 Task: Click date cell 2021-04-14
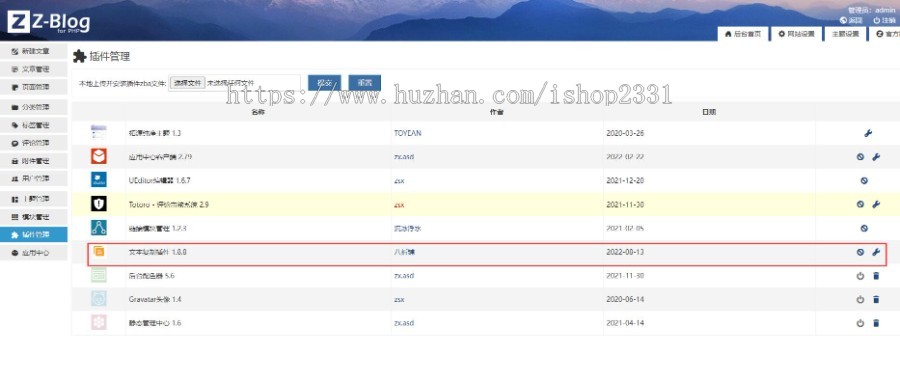tap(625, 323)
